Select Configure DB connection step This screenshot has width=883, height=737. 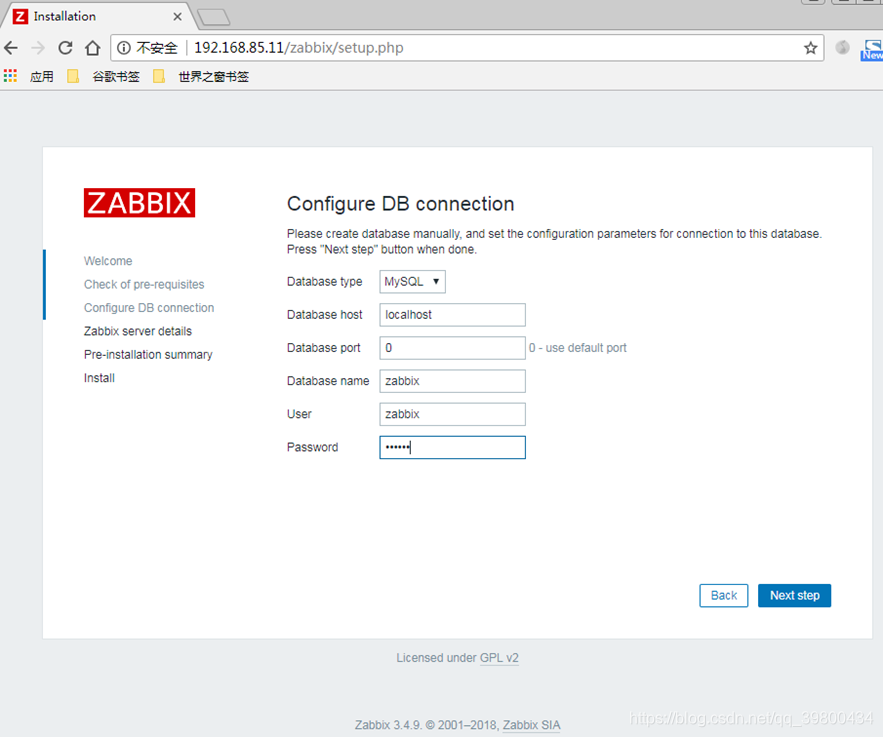point(149,308)
